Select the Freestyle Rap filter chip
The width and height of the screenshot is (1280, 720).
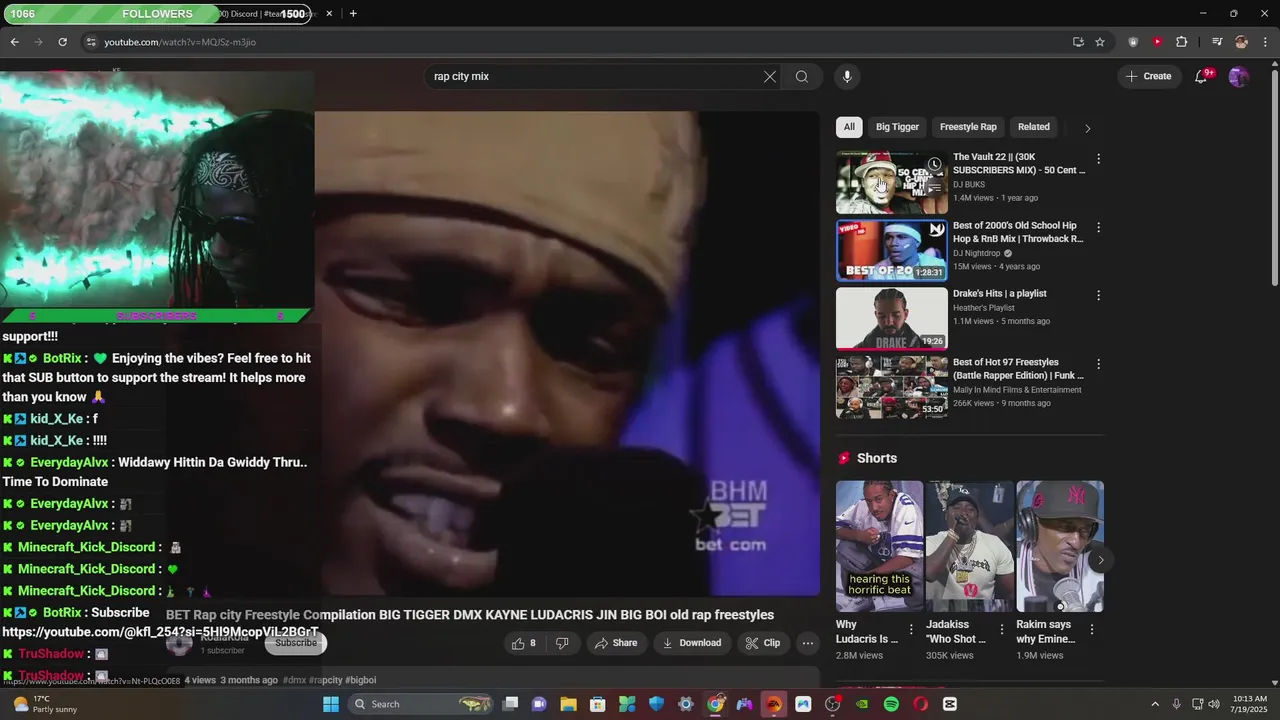968,127
